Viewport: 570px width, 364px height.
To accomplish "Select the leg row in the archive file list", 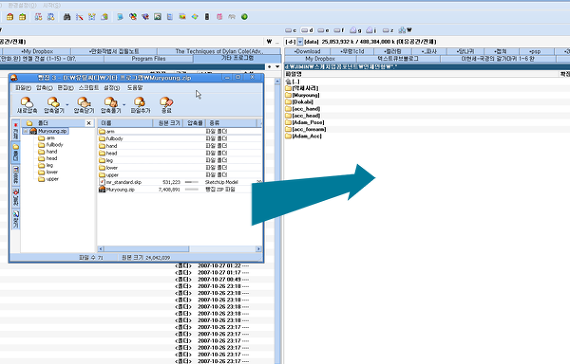I will point(180,160).
